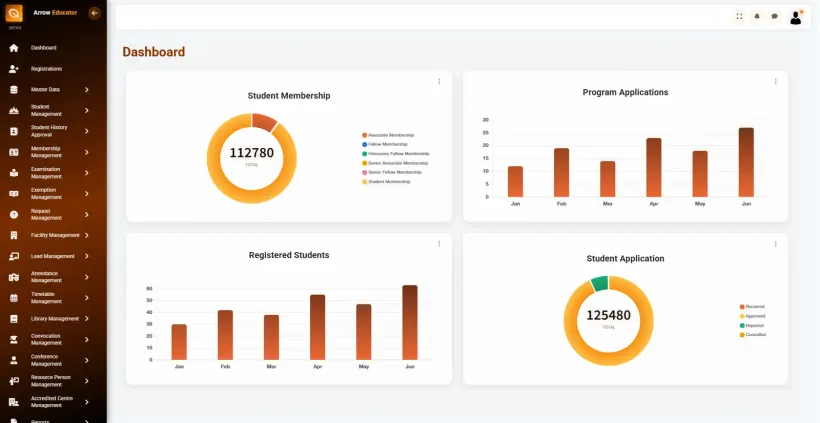This screenshot has width=820, height=423.
Task: Expand Lead Management submenu chevron
Action: pos(87,256)
